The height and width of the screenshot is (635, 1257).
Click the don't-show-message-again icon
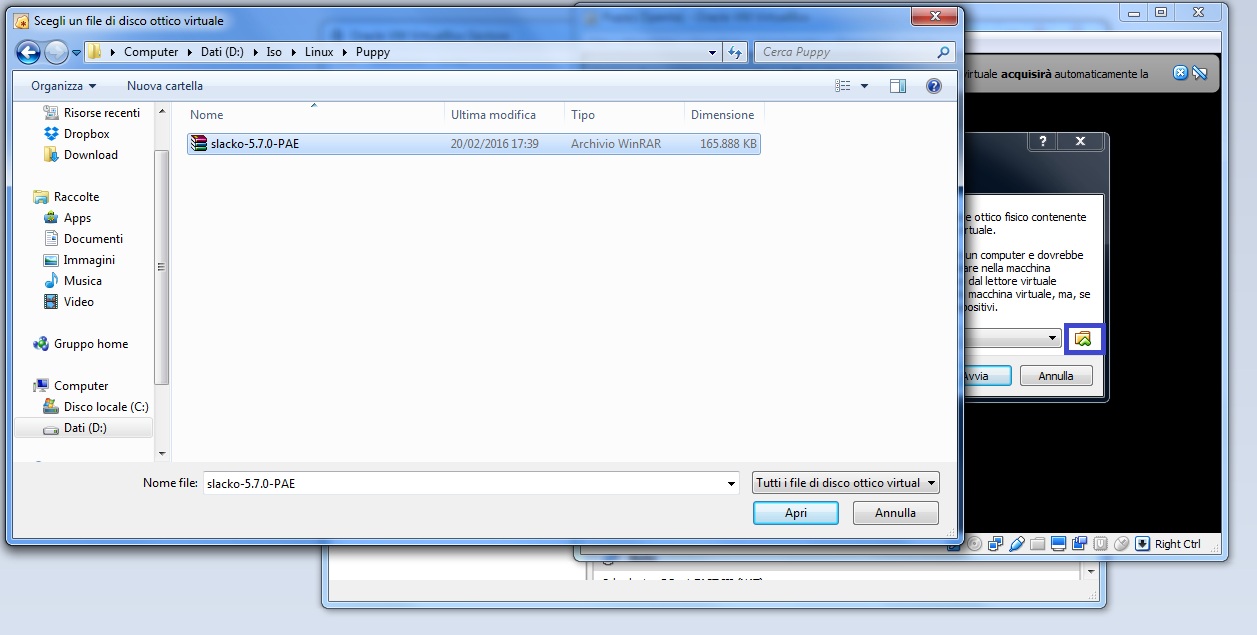[x=1201, y=73]
